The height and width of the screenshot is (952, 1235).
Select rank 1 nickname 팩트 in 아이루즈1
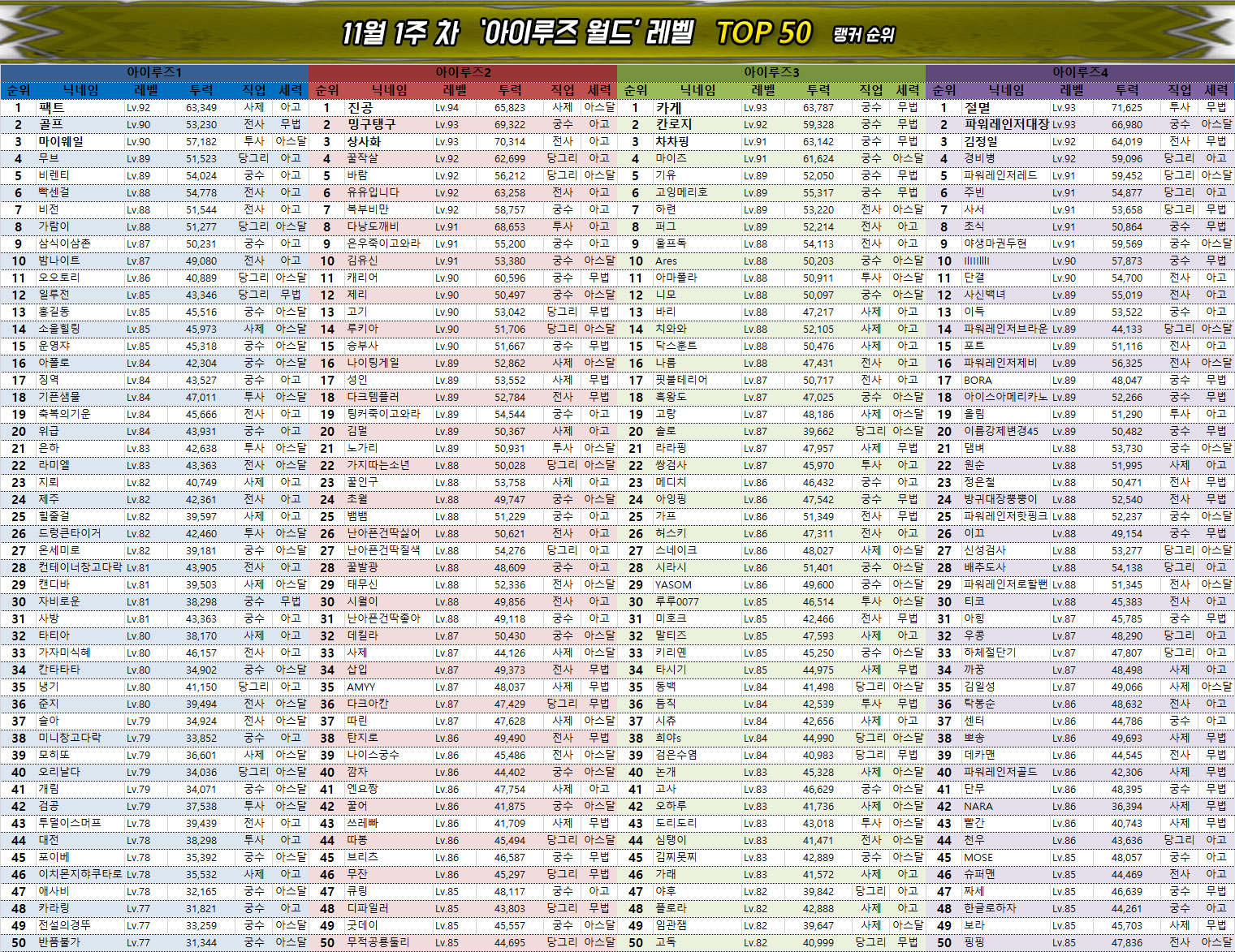coord(52,107)
